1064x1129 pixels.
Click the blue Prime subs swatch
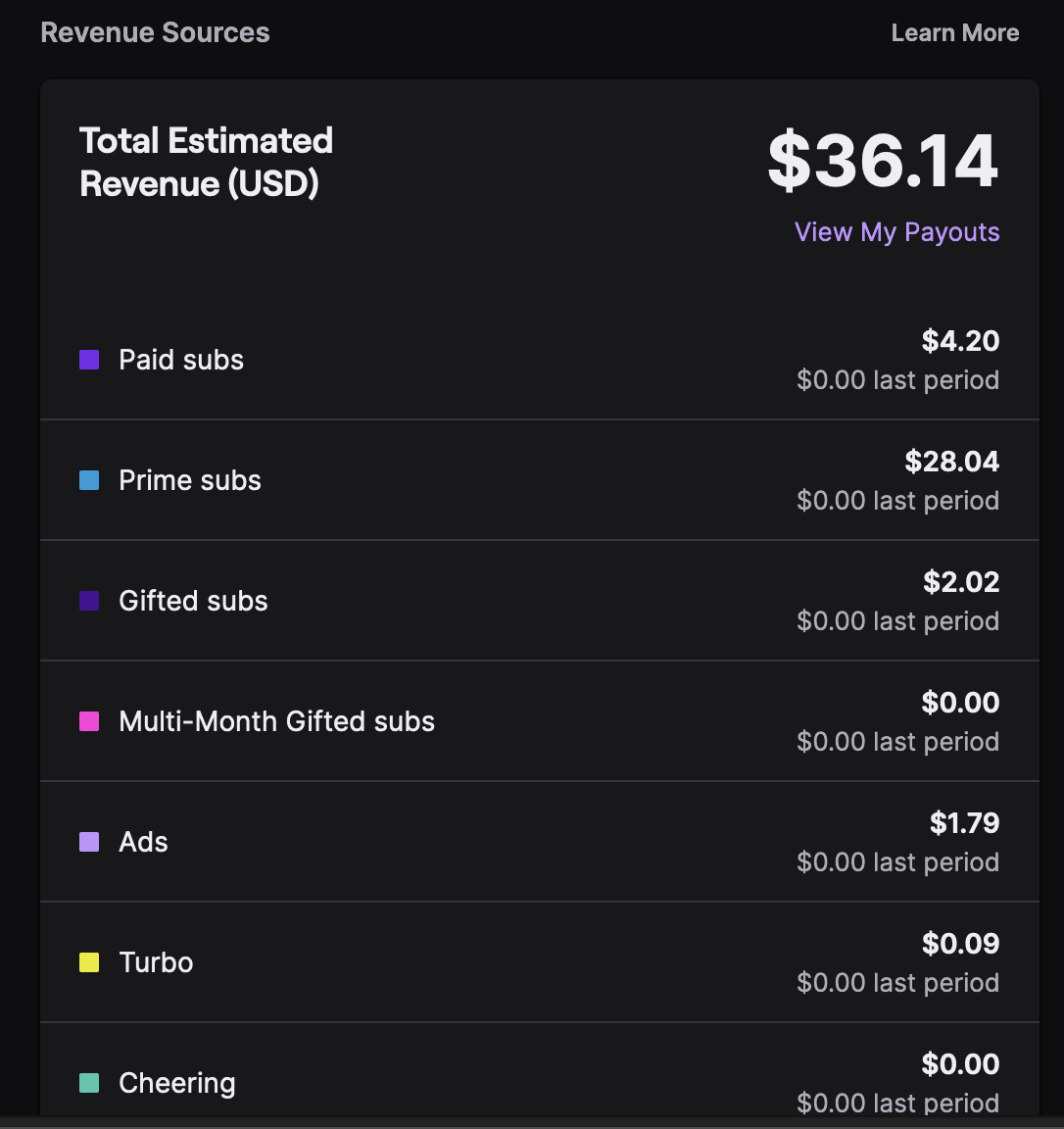[x=89, y=480]
